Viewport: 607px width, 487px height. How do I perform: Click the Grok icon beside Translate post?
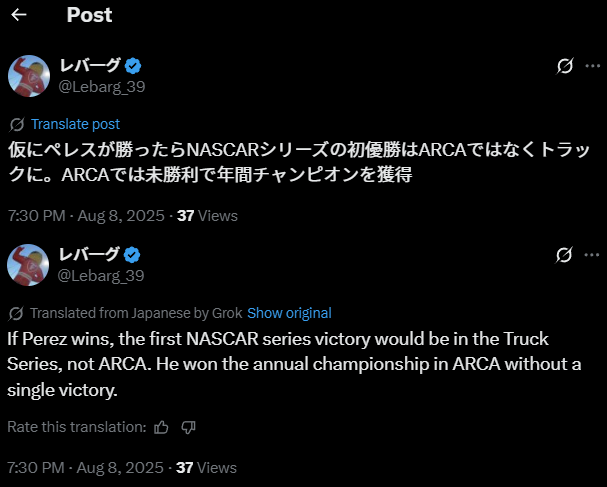(16, 124)
